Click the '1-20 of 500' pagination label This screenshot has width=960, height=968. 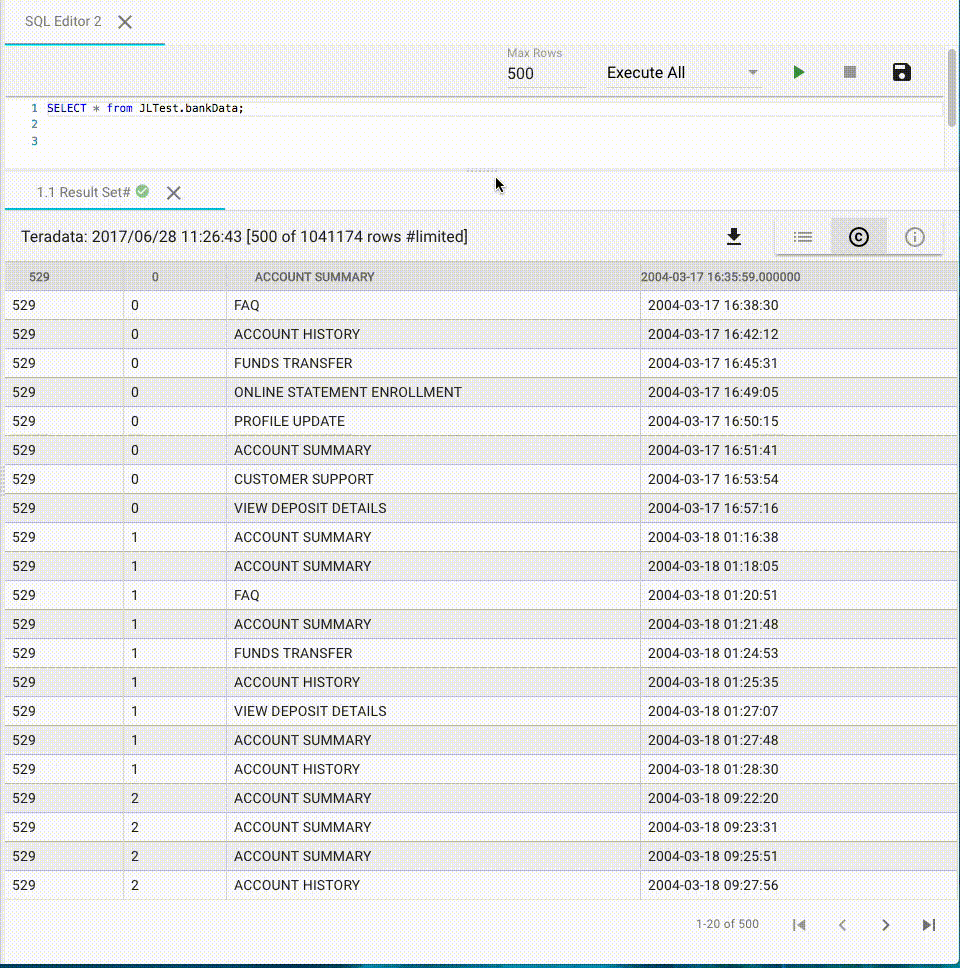(727, 924)
